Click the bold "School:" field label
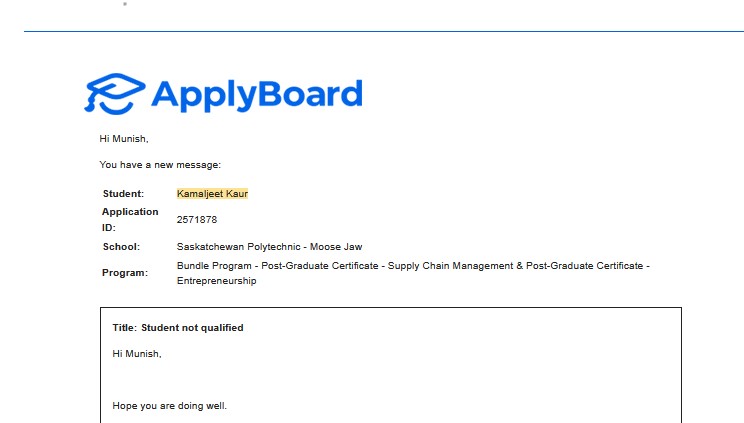The height and width of the screenshot is (423, 744). [x=121, y=246]
